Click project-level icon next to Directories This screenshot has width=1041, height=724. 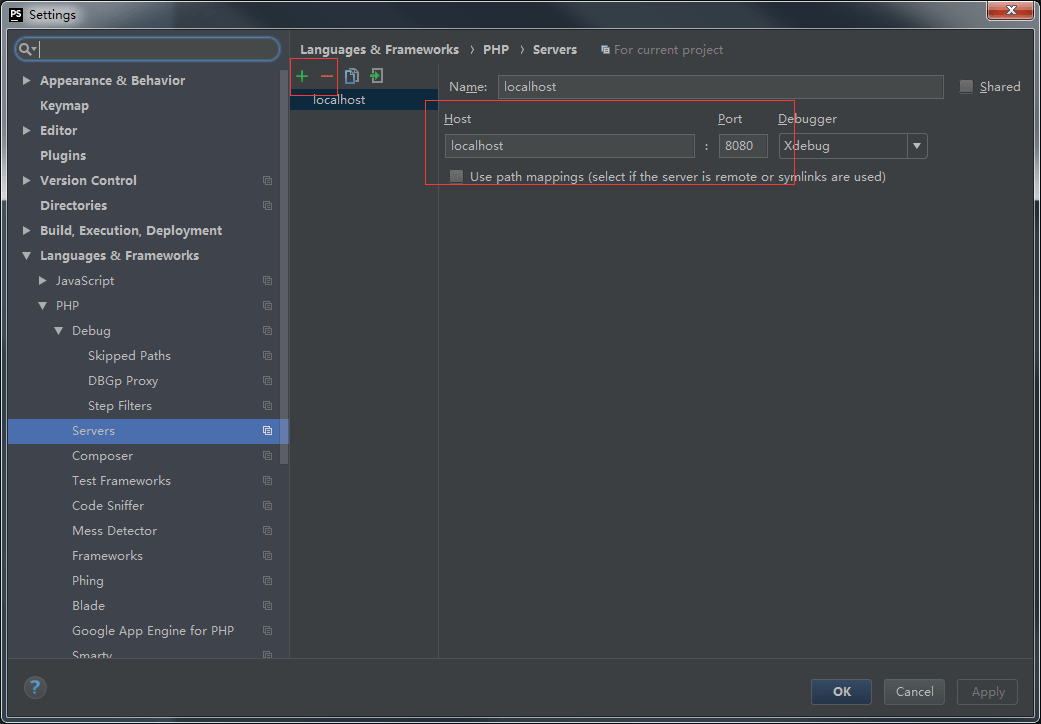pyautogui.click(x=268, y=206)
